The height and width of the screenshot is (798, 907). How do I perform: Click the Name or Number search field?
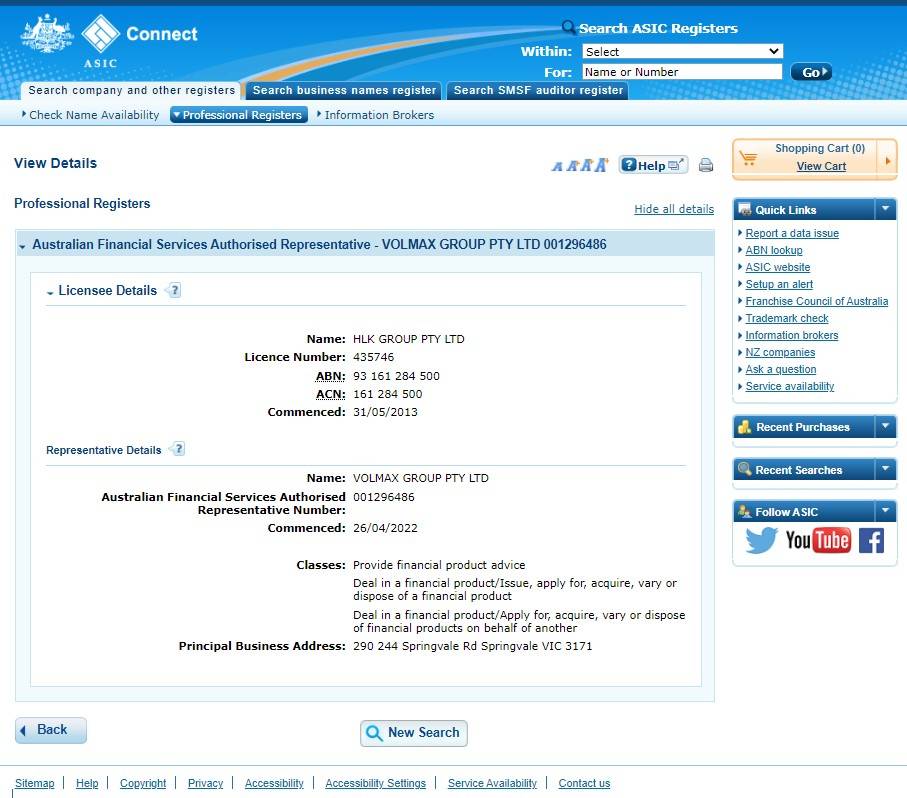pos(681,72)
